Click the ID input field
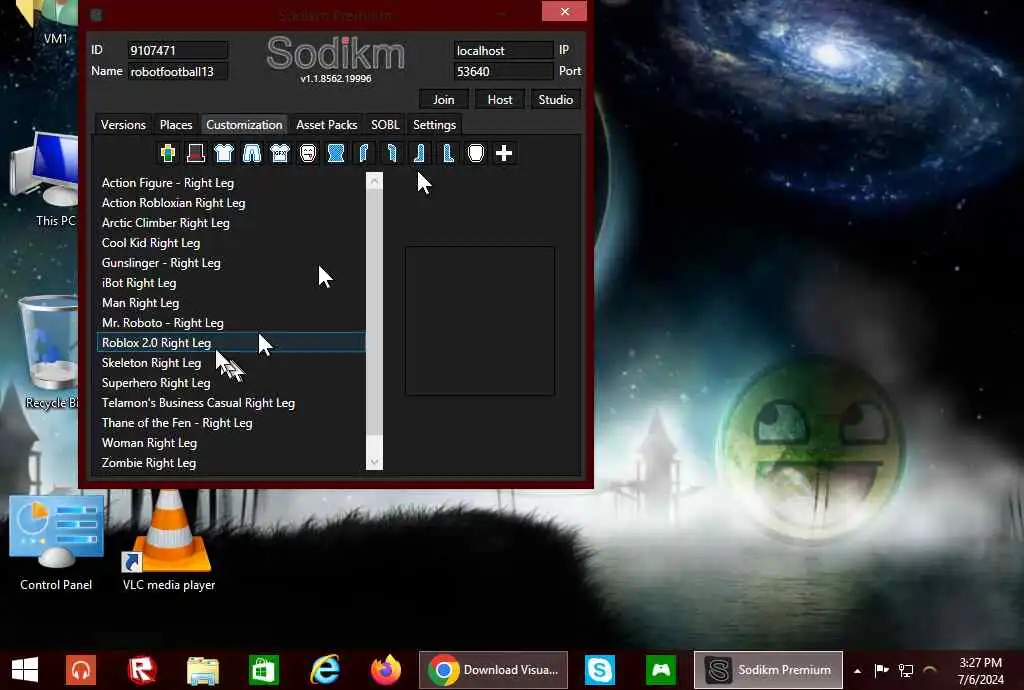The width and height of the screenshot is (1024, 690). pos(177,50)
